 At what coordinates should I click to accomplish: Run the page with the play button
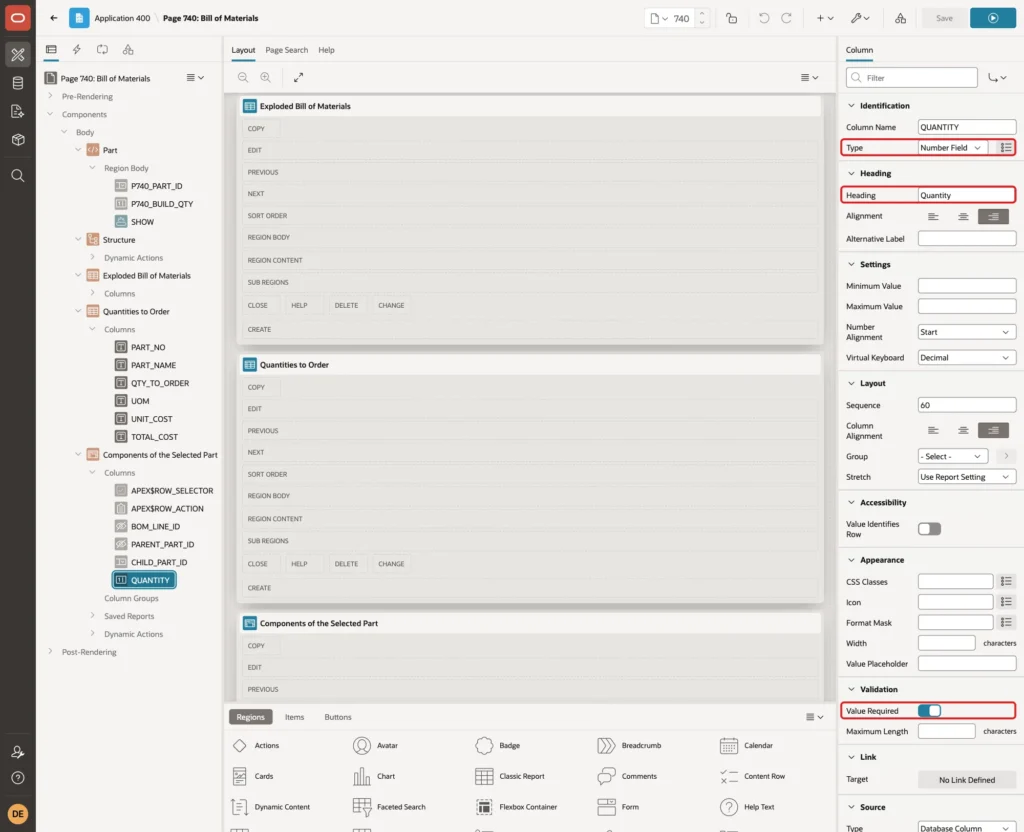(x=992, y=18)
